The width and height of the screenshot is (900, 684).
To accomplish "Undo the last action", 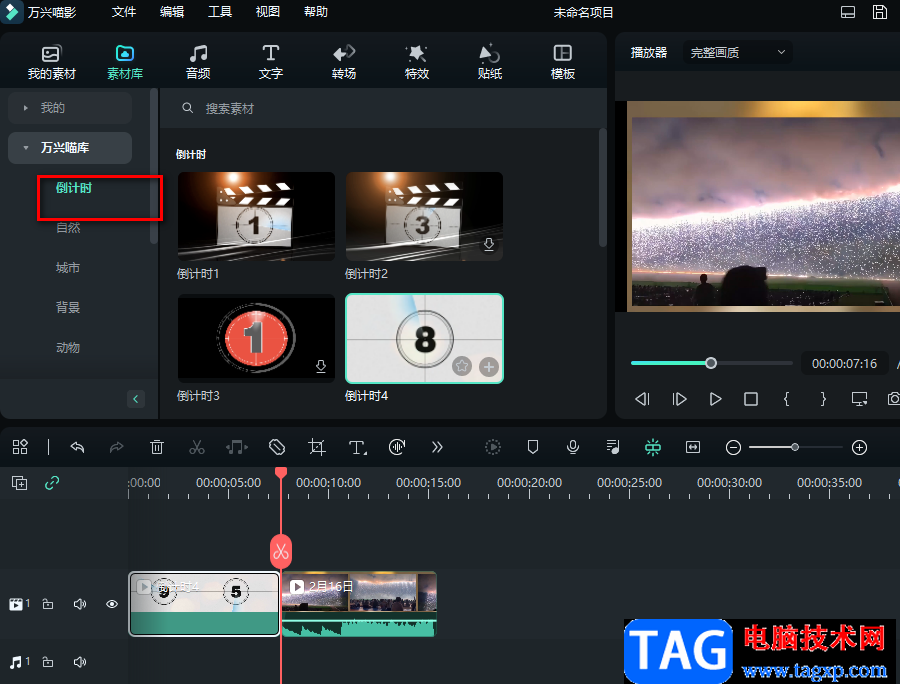I will click(77, 447).
